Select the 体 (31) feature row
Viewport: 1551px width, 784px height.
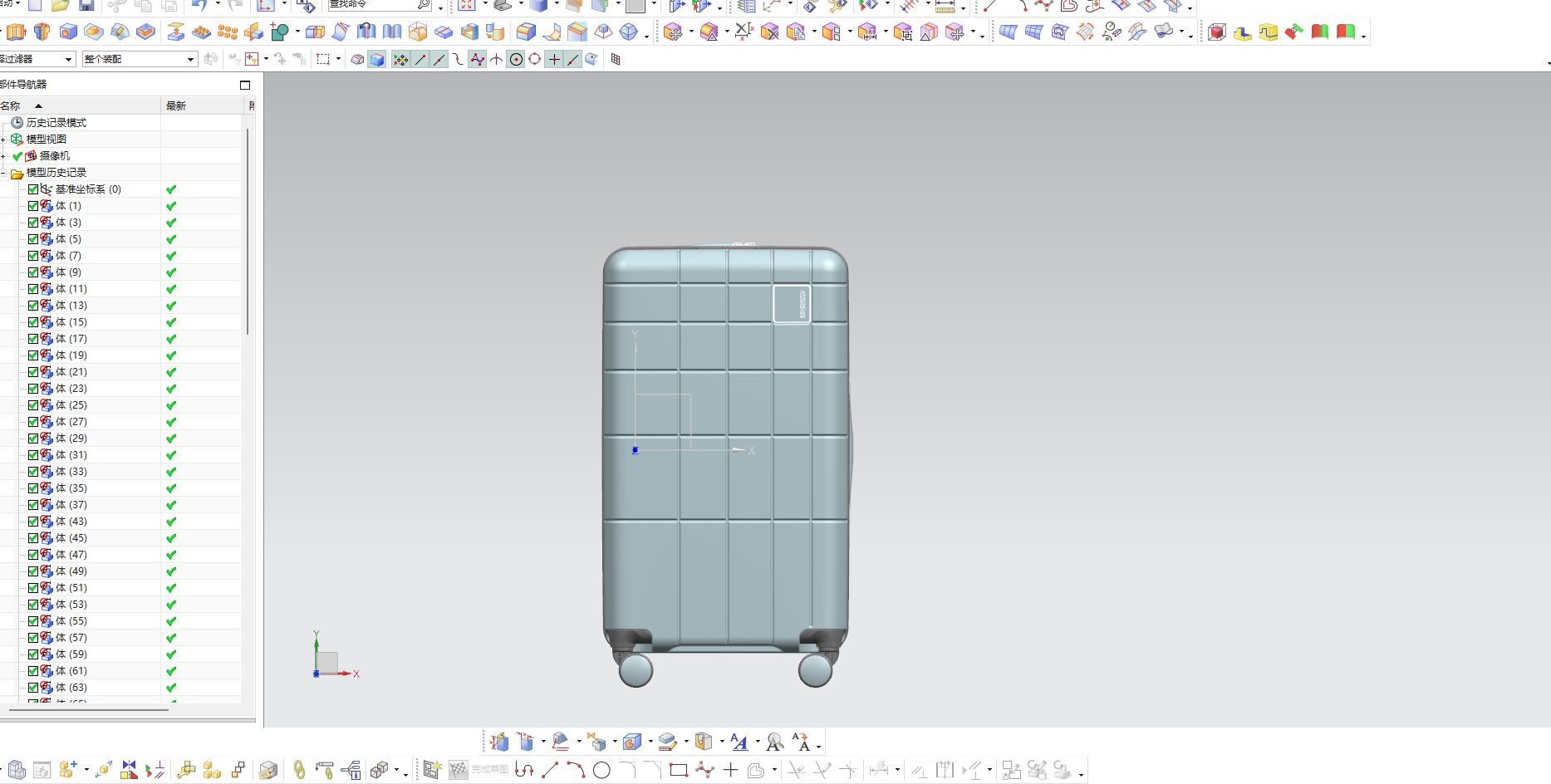[x=120, y=455]
